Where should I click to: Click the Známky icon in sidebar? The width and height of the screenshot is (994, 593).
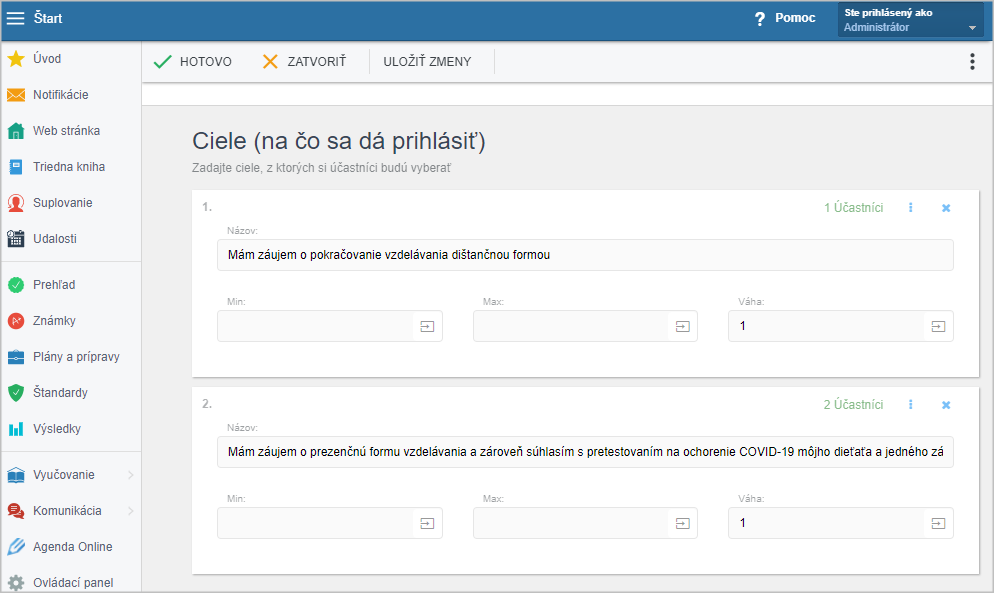coord(16,321)
